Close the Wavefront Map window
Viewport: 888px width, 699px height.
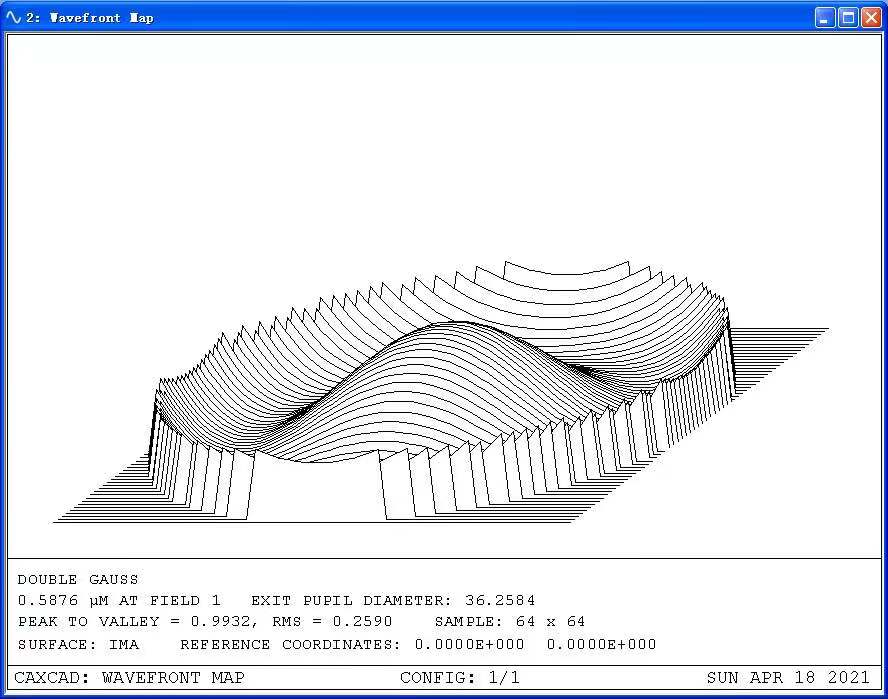pos(871,18)
